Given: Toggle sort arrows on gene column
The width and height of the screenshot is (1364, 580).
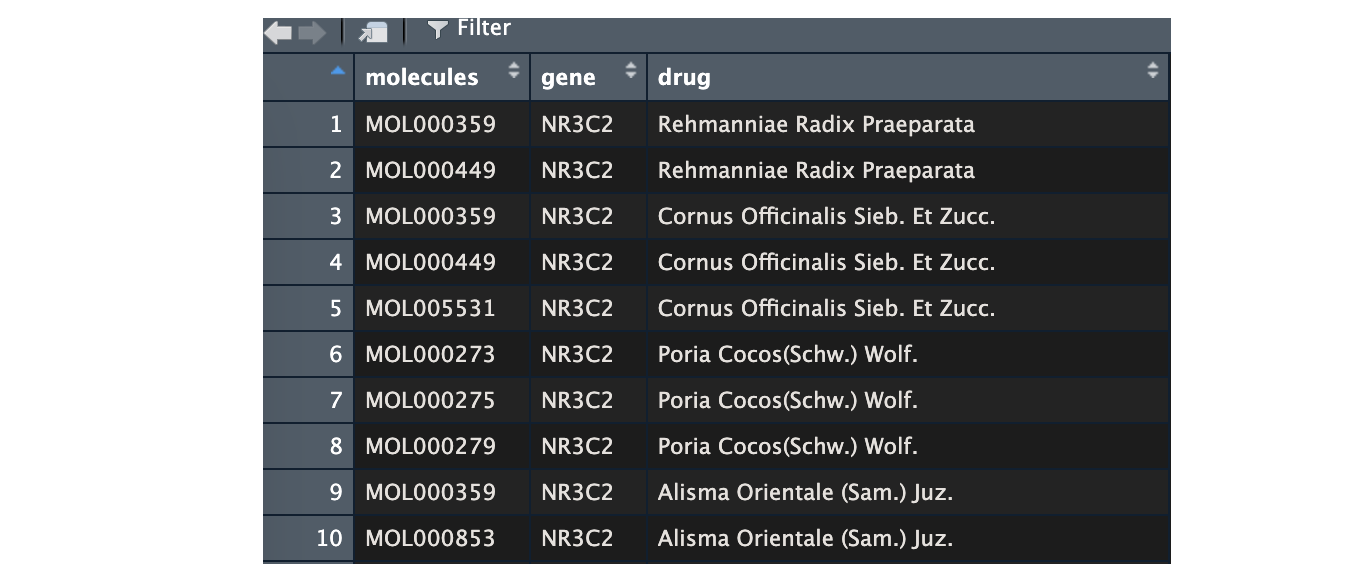Looking at the screenshot, I should click(630, 71).
